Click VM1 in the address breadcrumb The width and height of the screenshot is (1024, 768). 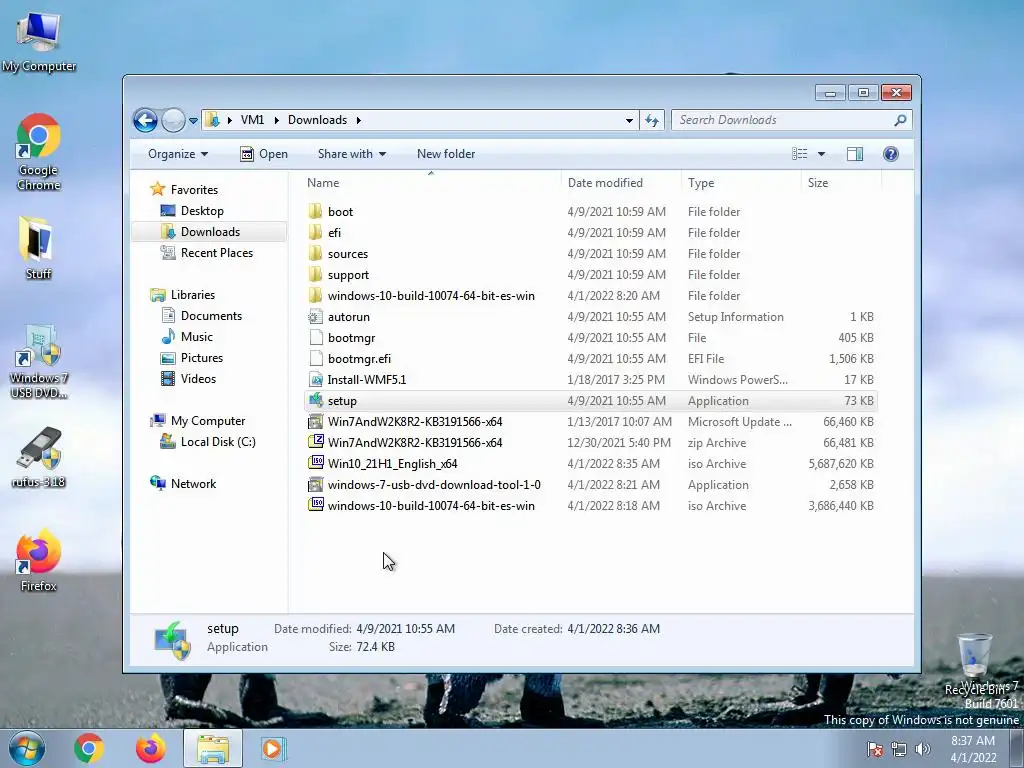click(252, 120)
